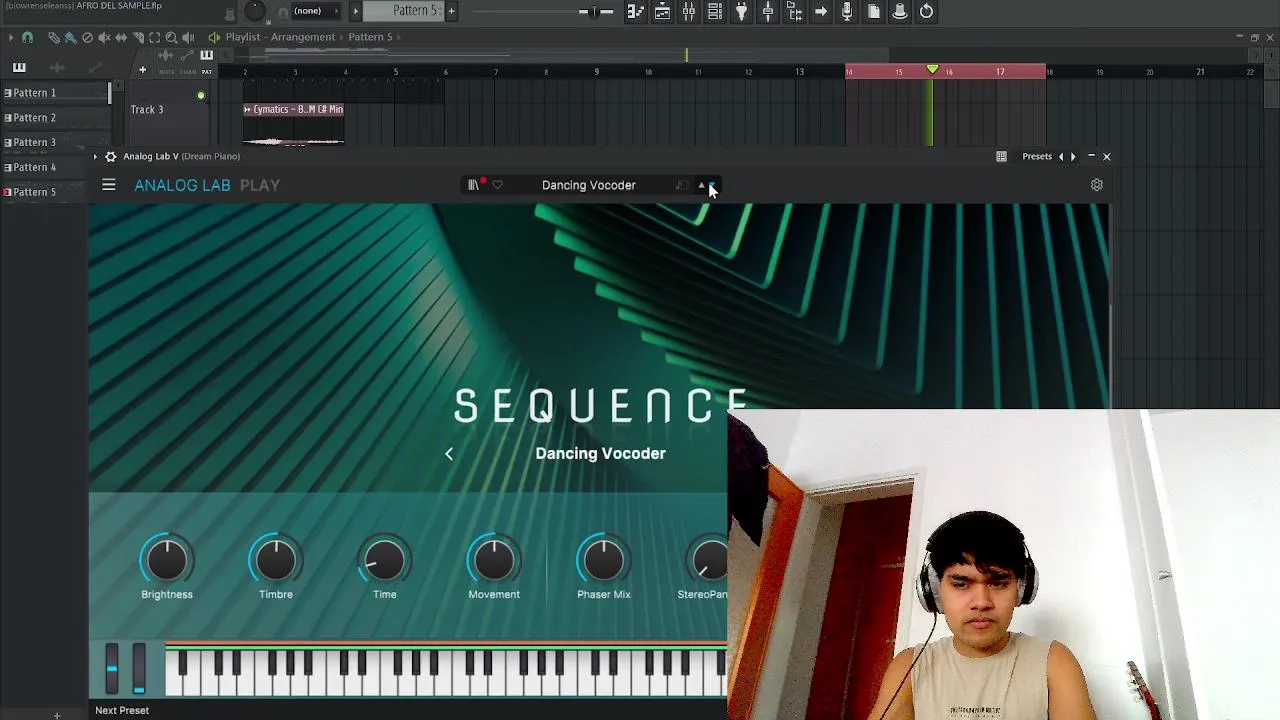The image size is (1280, 720).
Task: Open the Presets dropdown in plugin titlebar
Action: [1036, 156]
